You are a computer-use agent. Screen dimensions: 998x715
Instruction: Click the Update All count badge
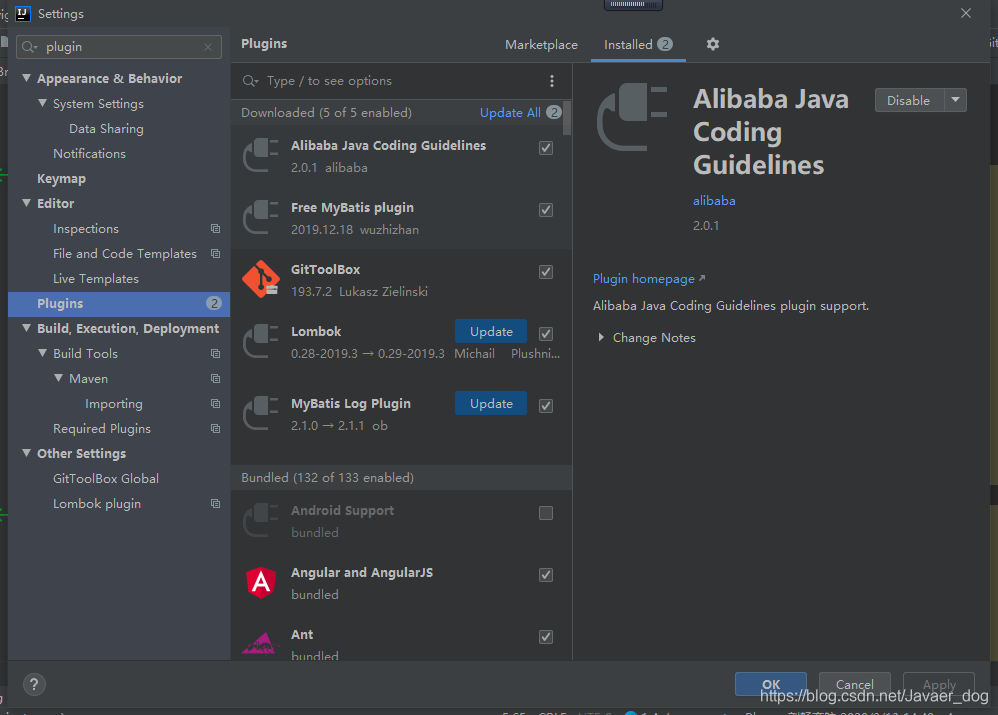click(554, 112)
